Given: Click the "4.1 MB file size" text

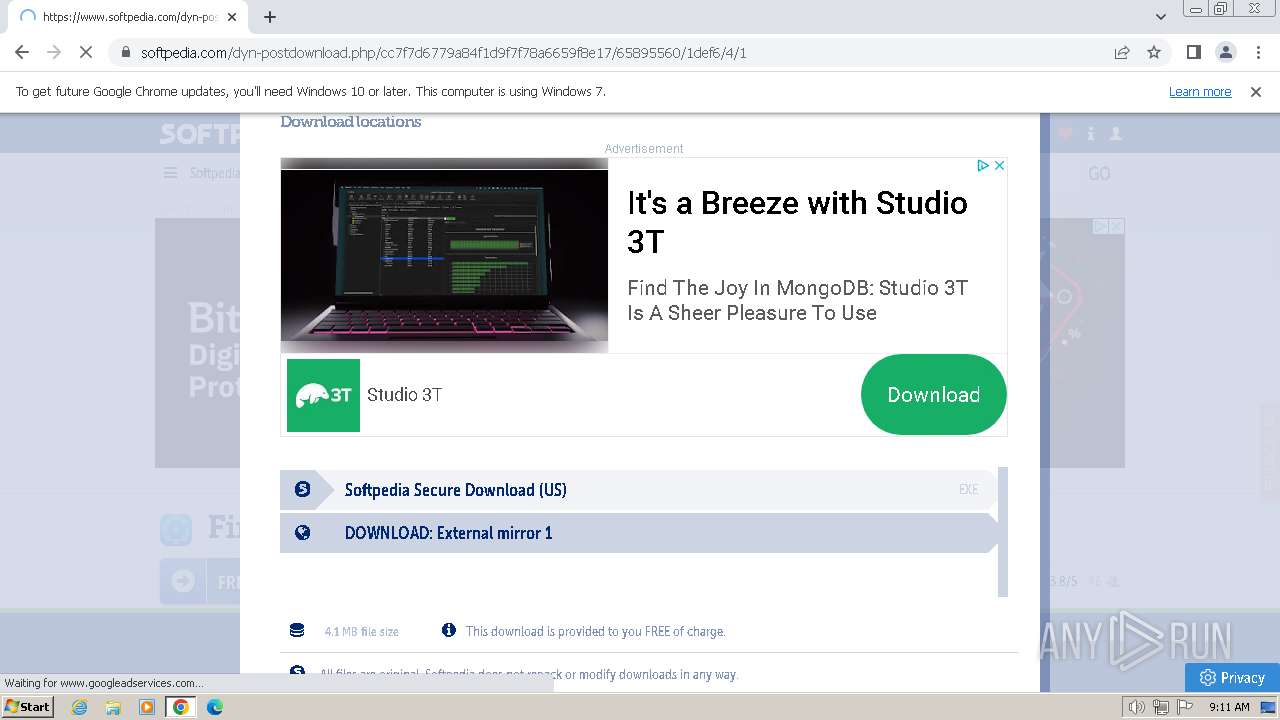Looking at the screenshot, I should [361, 632].
